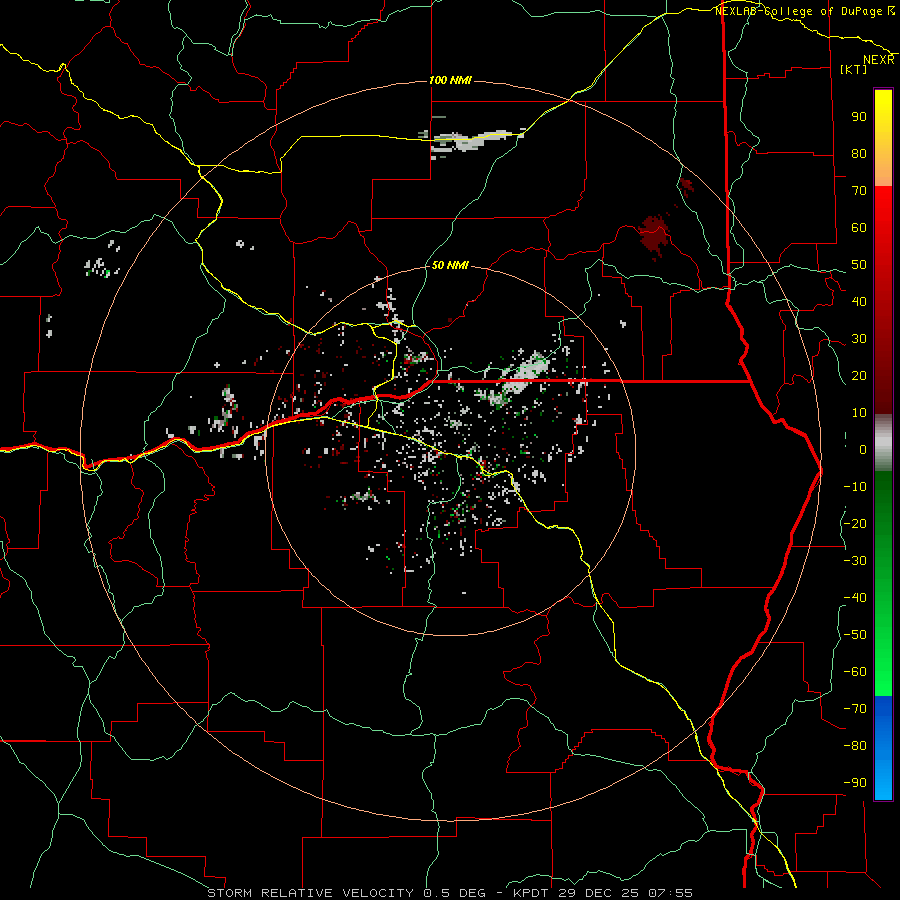The image size is (900, 900).
Task: Click the -30 value on the velocity scale
Action: click(x=855, y=561)
